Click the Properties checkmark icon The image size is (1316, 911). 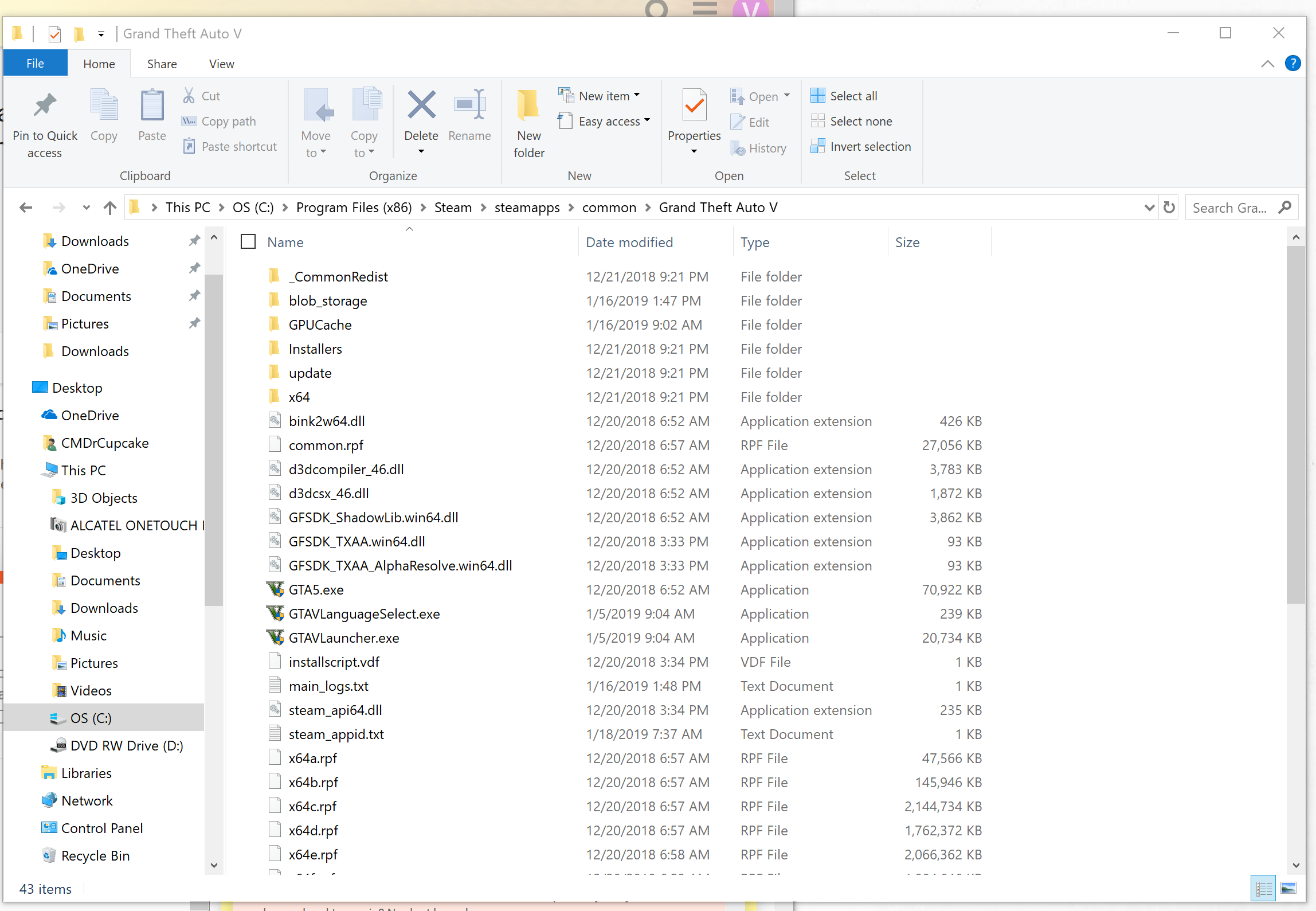click(694, 106)
